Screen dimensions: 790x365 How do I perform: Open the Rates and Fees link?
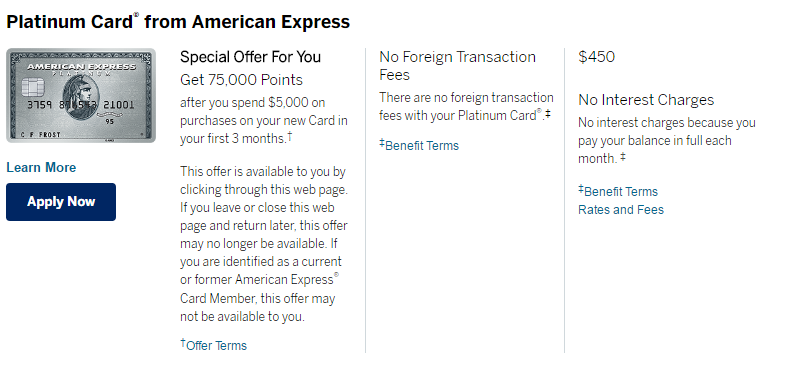pos(621,210)
